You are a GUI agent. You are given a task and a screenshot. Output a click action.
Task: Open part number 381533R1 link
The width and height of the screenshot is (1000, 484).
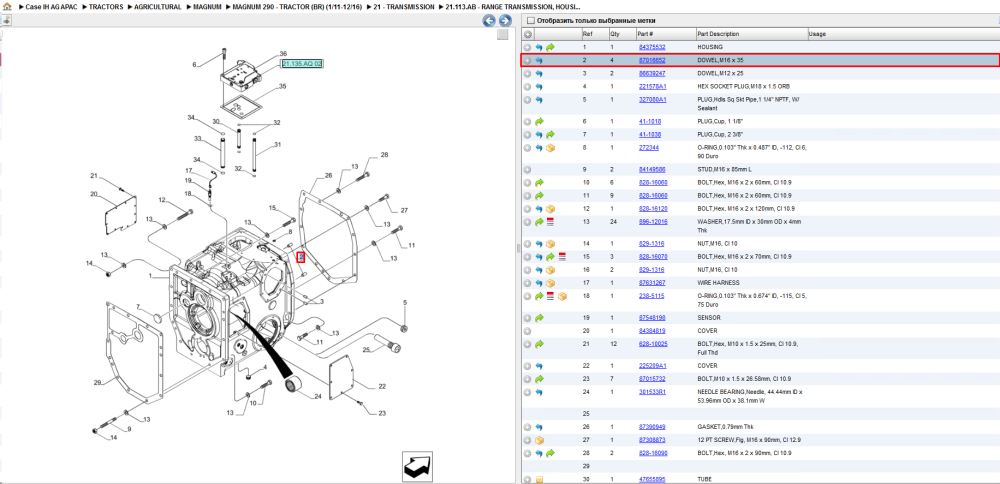click(x=652, y=392)
